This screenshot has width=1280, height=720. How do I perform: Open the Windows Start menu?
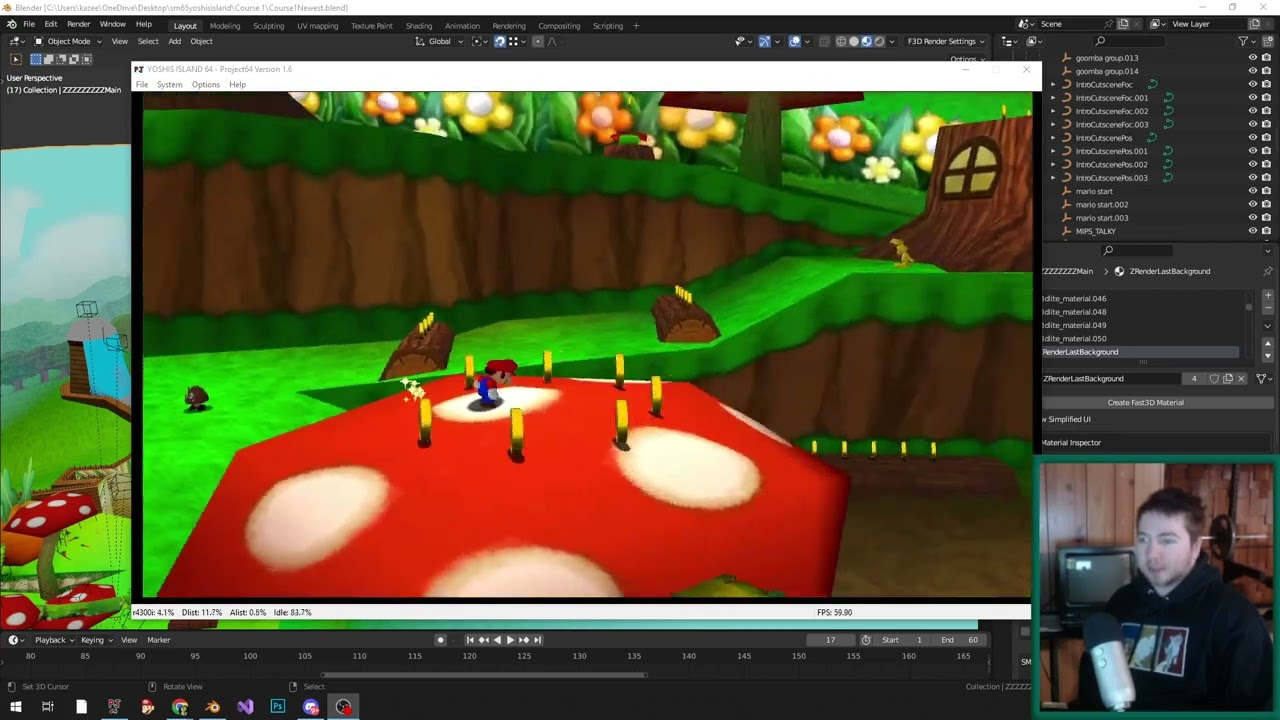(x=15, y=707)
